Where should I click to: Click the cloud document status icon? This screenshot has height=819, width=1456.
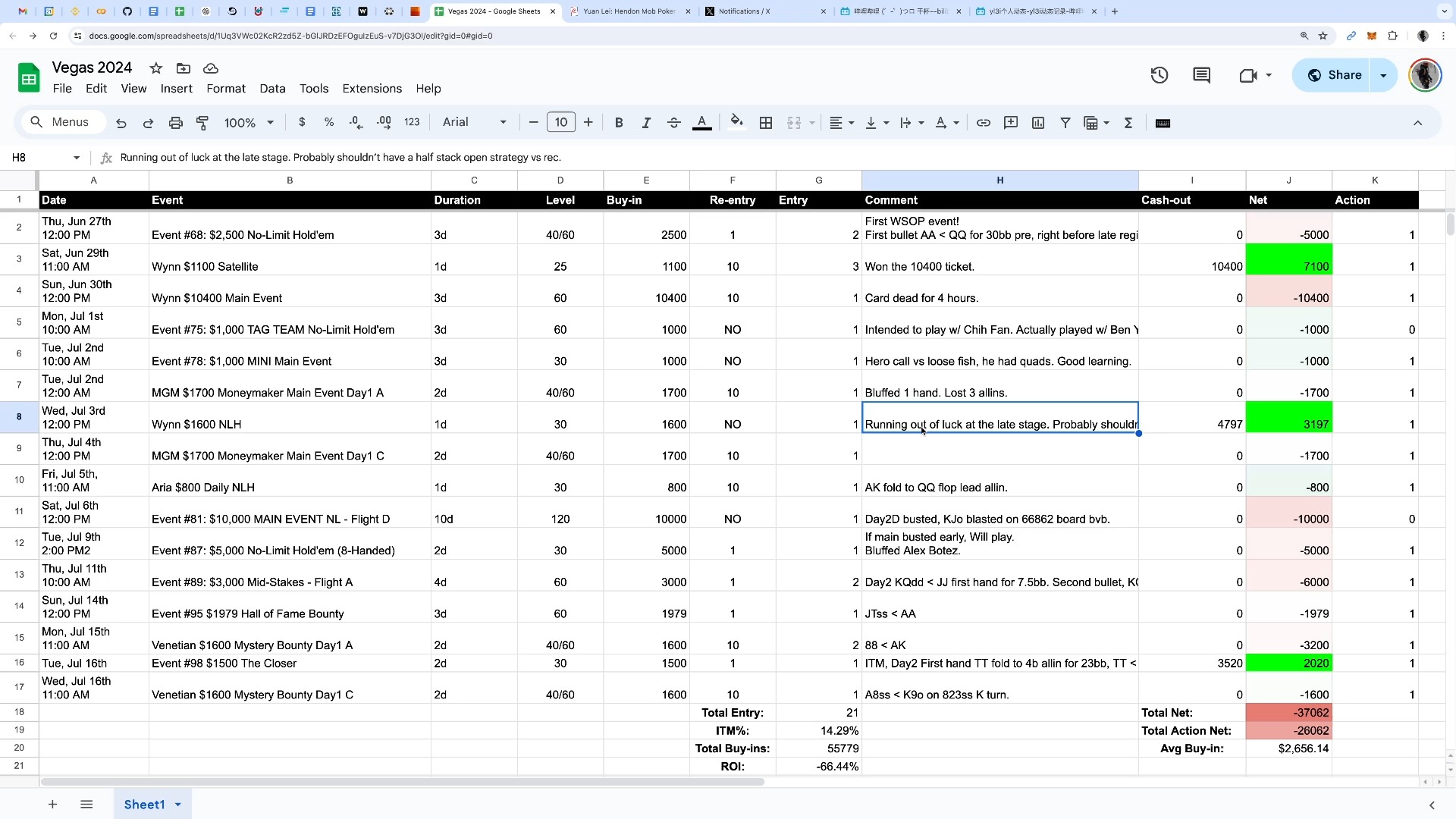point(211,68)
